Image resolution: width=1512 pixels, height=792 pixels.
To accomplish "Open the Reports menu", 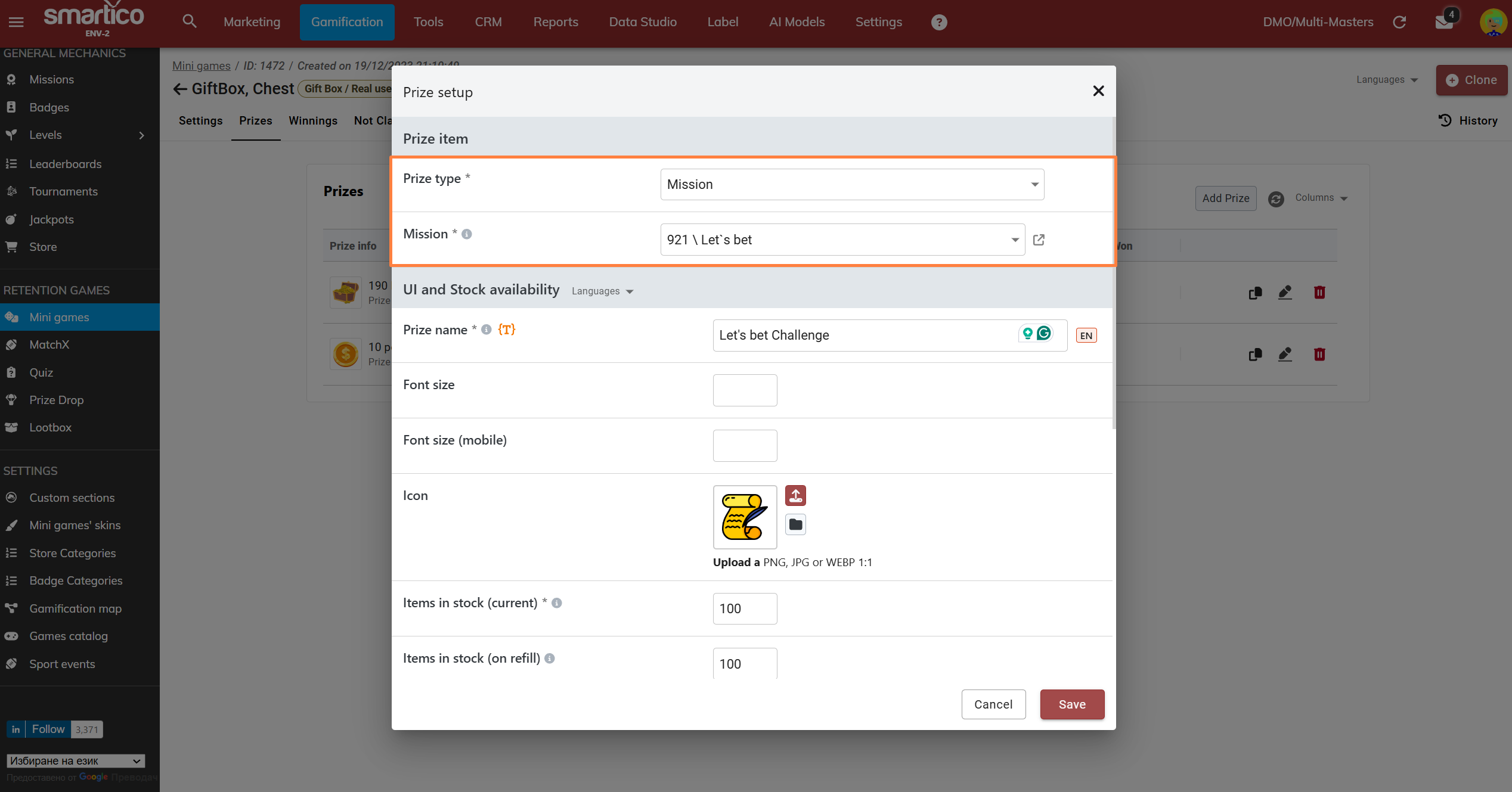I will [x=555, y=22].
